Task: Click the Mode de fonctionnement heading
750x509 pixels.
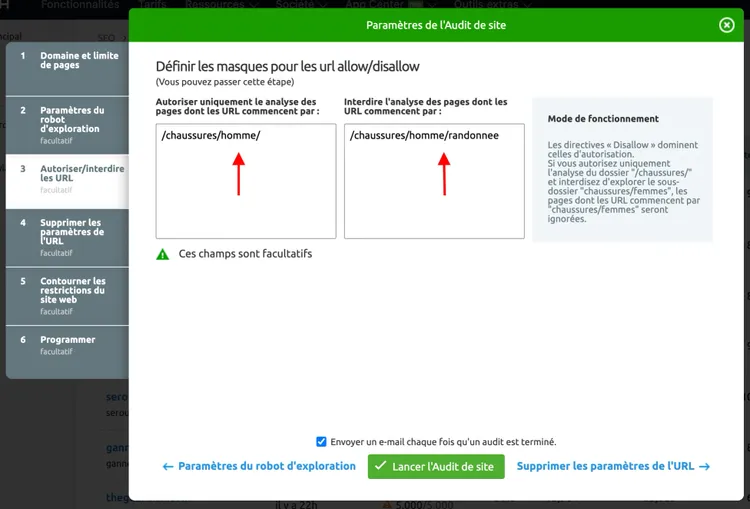Action: [603, 119]
